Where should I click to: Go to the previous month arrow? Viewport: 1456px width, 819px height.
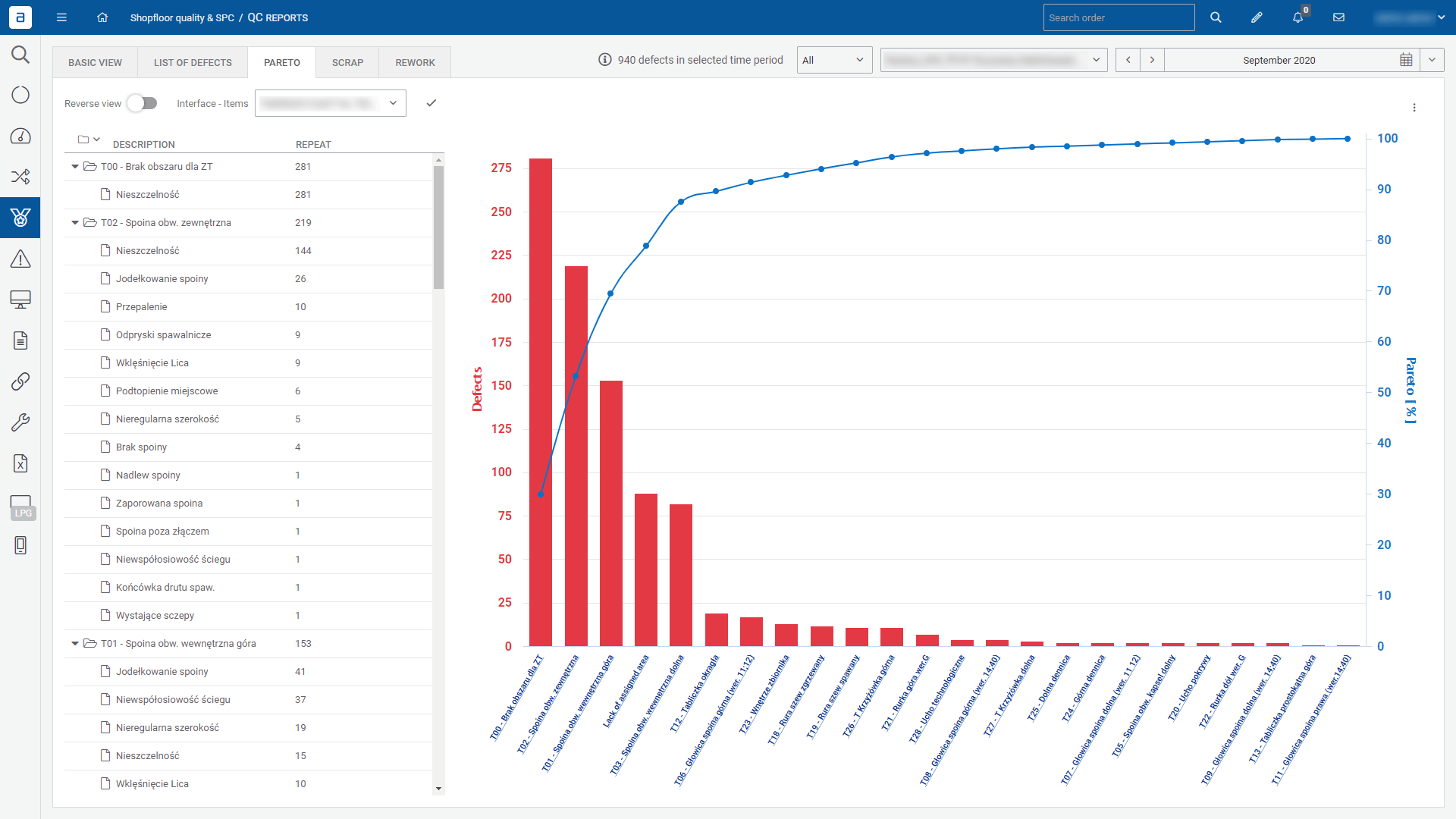pos(1128,60)
